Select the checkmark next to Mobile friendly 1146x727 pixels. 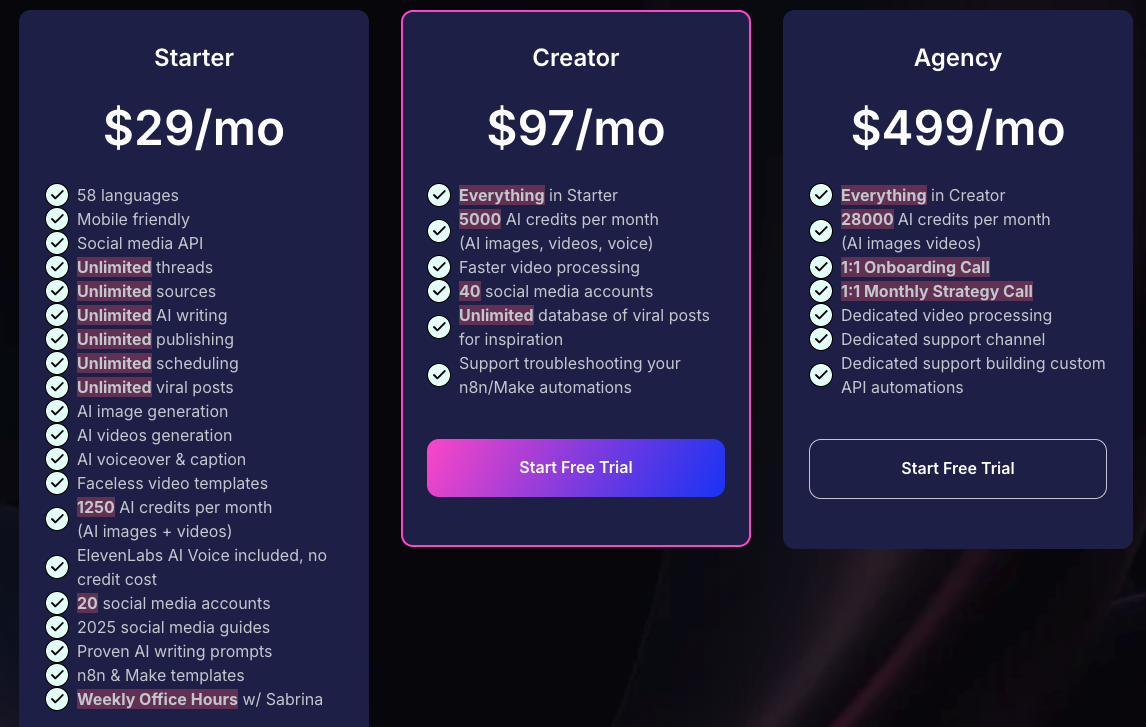click(57, 219)
